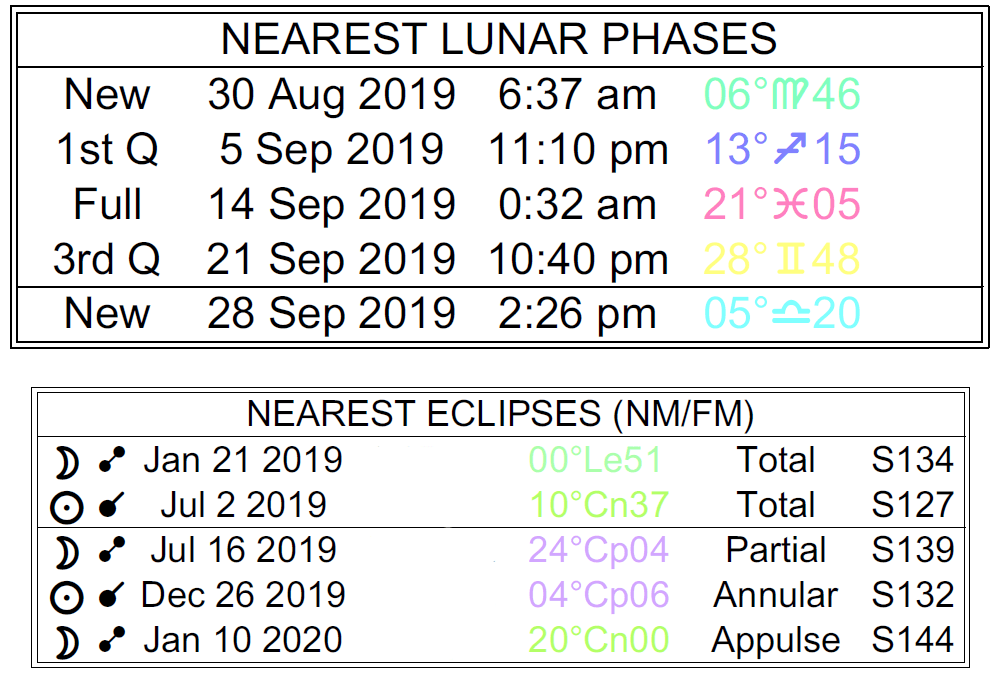Image resolution: width=1000 pixels, height=681 pixels.
Task: Click the moon icon beside Jul 16 2019
Action: (67, 551)
